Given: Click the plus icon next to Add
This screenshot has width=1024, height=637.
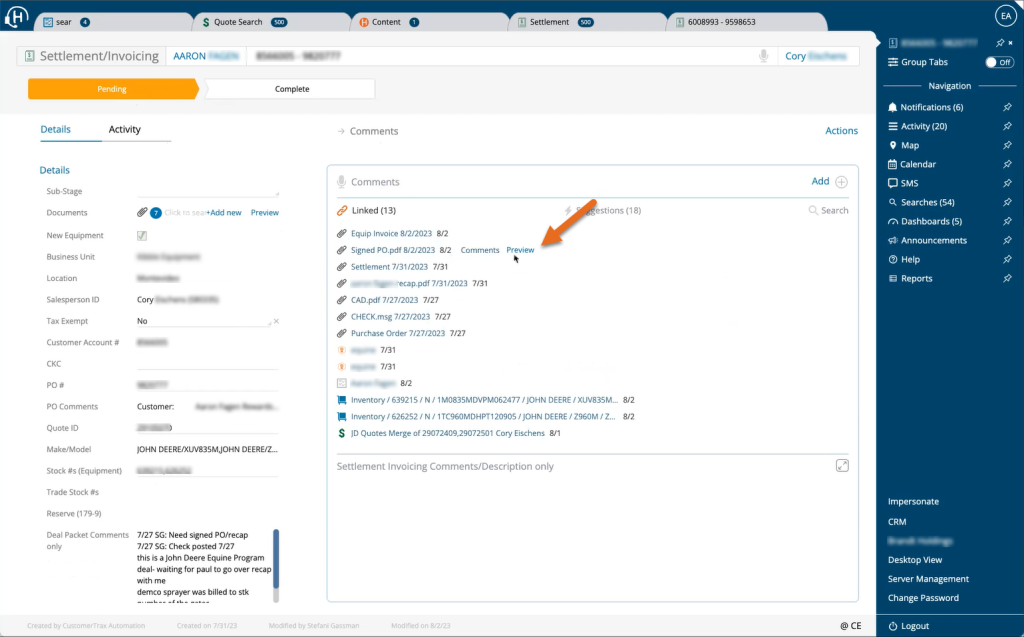Looking at the screenshot, I should pyautogui.click(x=841, y=182).
